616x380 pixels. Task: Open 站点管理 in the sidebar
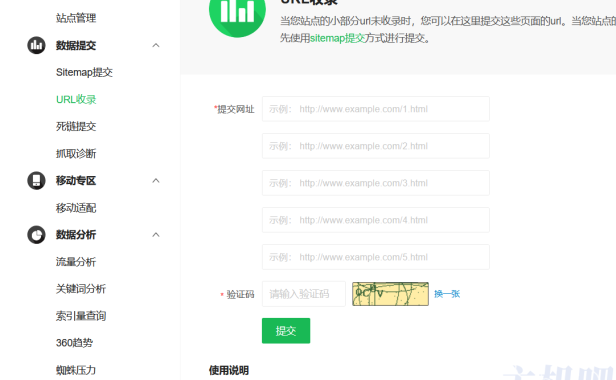click(x=76, y=18)
